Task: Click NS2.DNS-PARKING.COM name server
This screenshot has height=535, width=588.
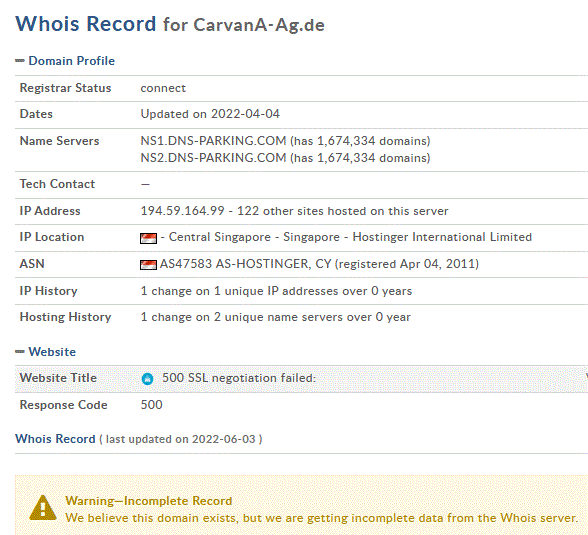Action: (213, 158)
